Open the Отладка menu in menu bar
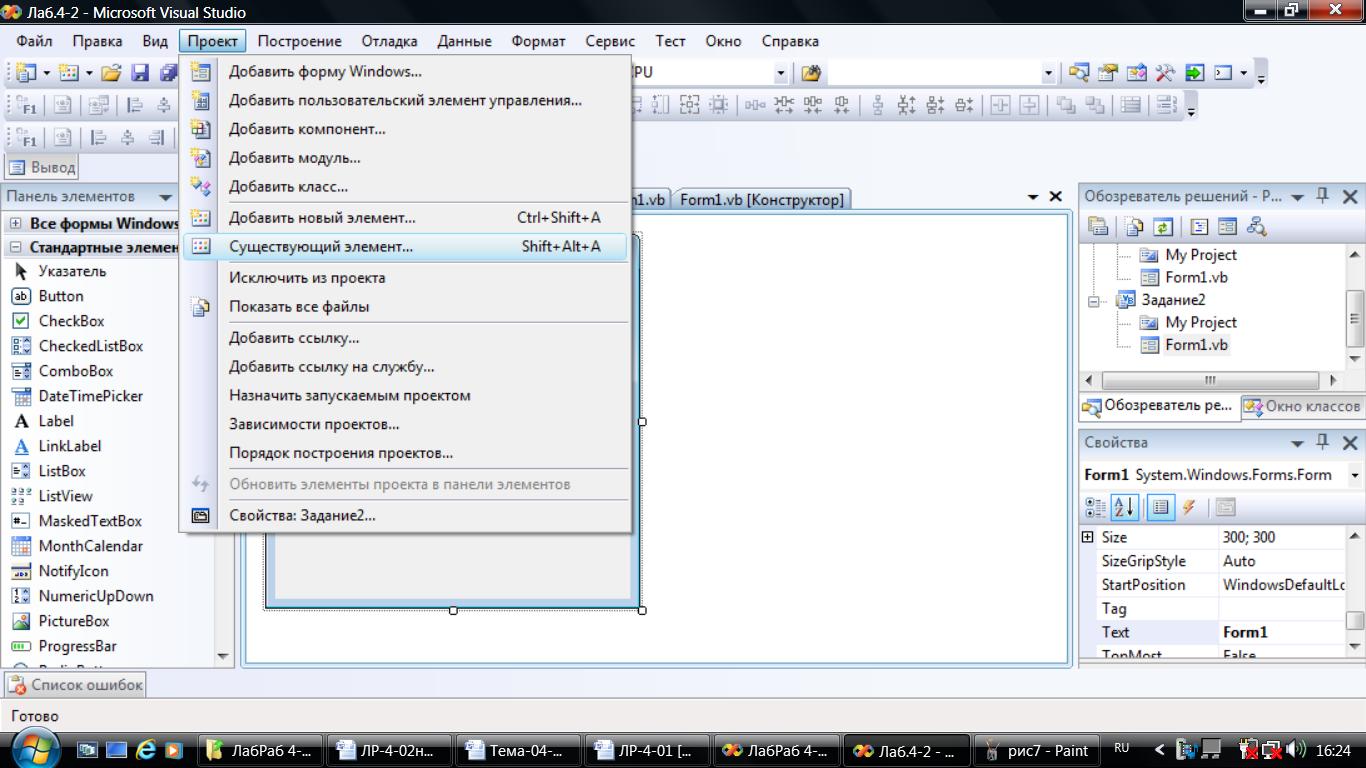This screenshot has height=768, width=1366. (x=389, y=41)
